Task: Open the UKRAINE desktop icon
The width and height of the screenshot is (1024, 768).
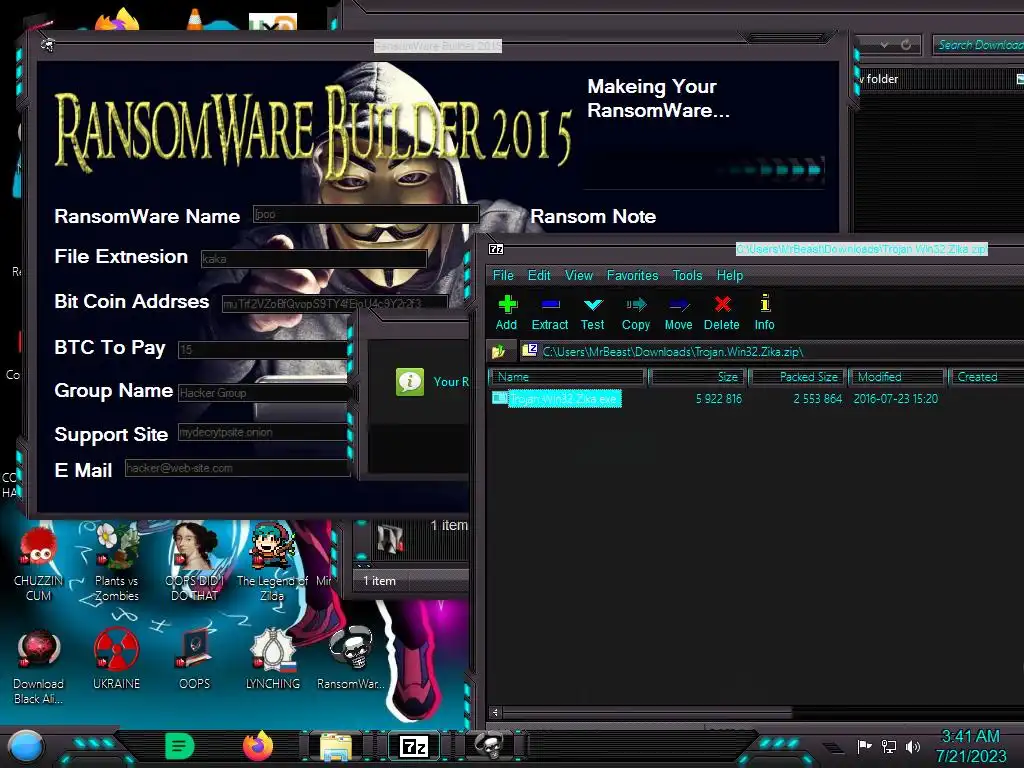Action: pos(116,660)
